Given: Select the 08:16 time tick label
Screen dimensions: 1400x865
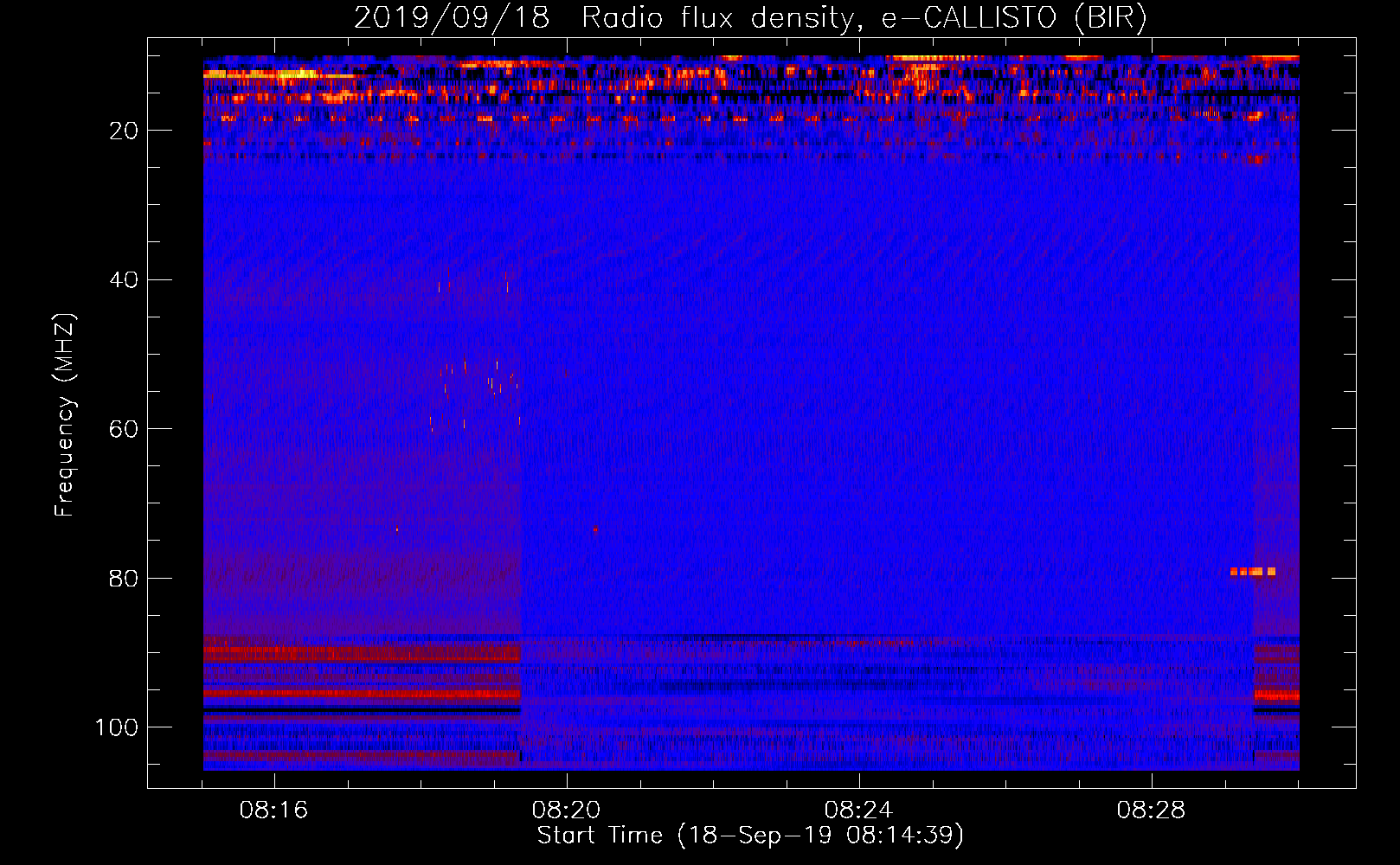Looking at the screenshot, I should click(x=273, y=811).
